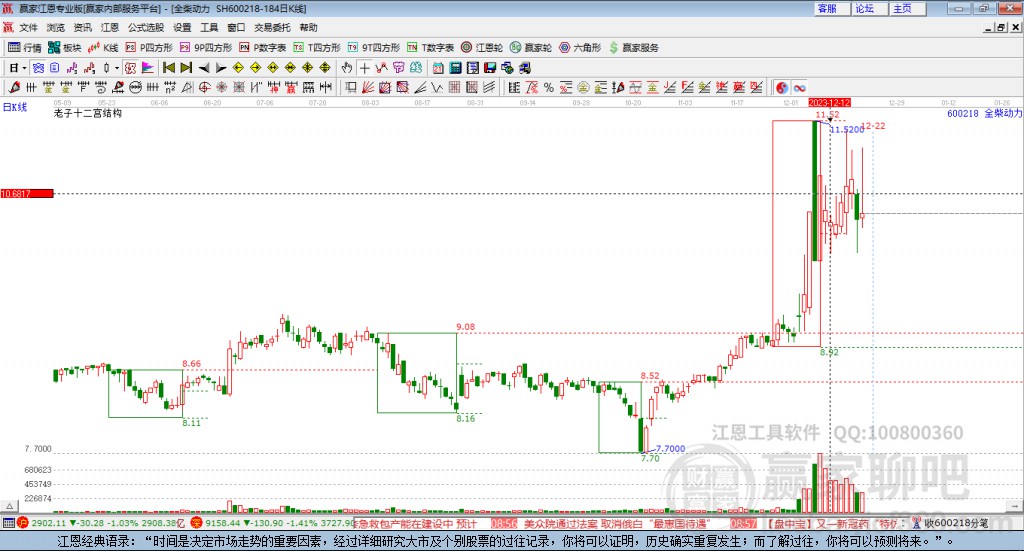Click the 老子十二宫结构 chart label
Screen dimensions: 1024x551
pyautogui.click(x=88, y=113)
